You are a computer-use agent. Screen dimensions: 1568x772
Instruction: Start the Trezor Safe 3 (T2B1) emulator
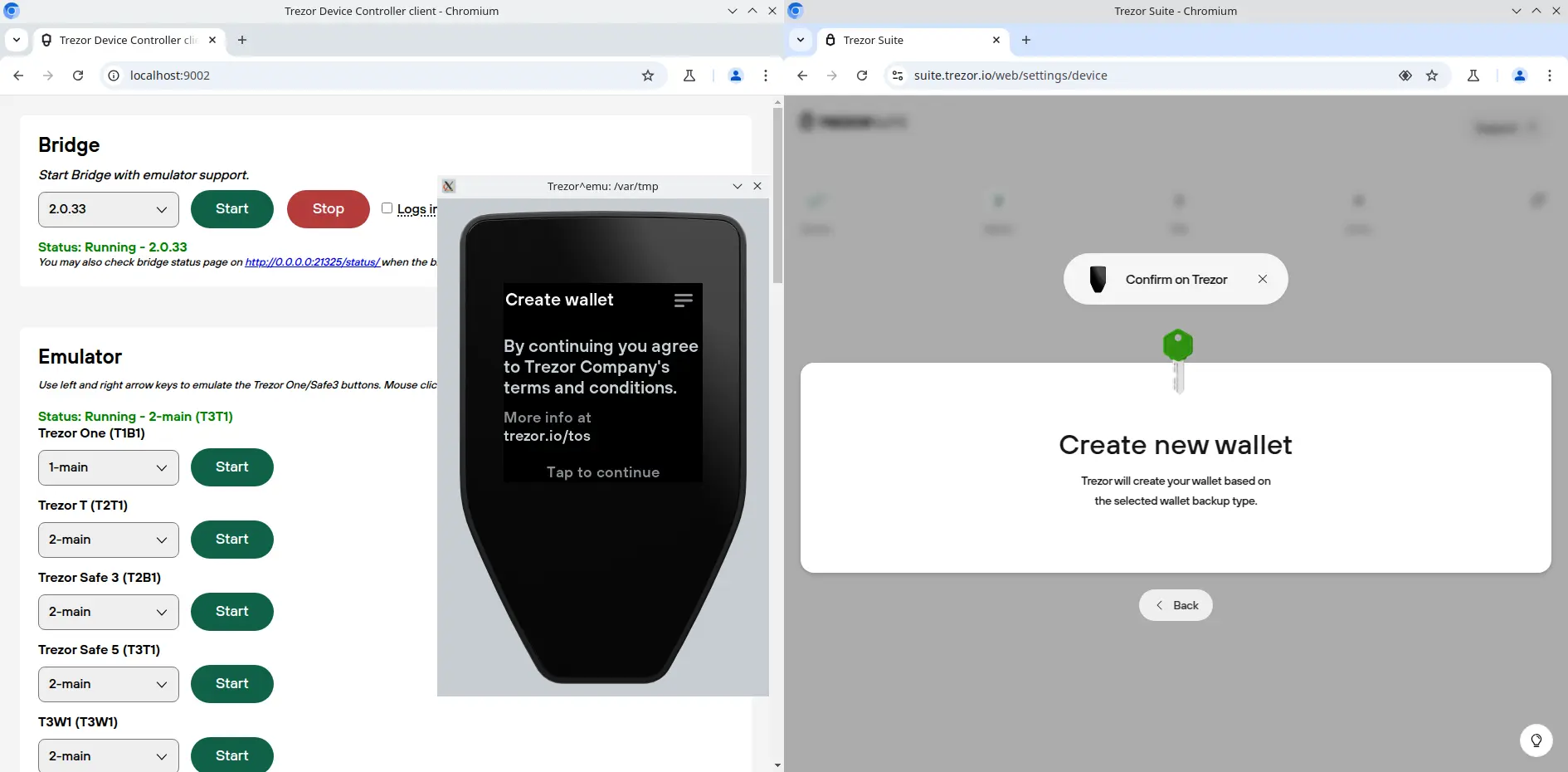pyautogui.click(x=232, y=612)
